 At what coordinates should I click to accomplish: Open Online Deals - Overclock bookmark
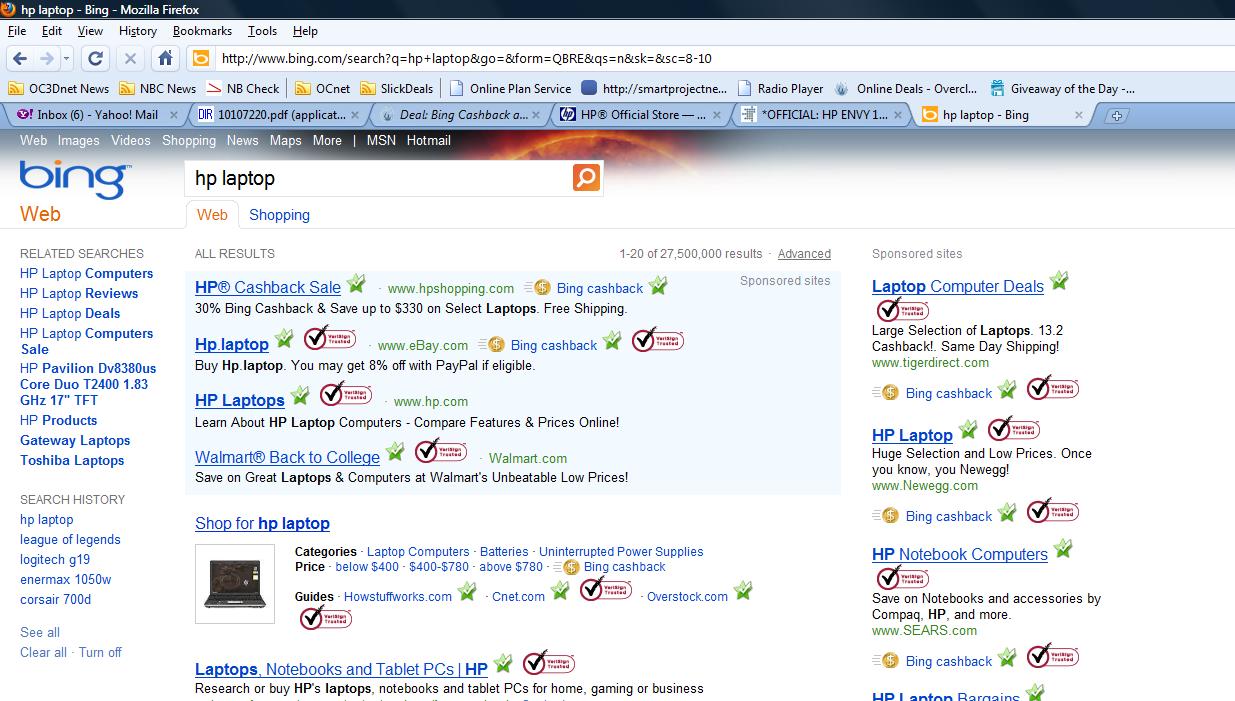click(906, 88)
